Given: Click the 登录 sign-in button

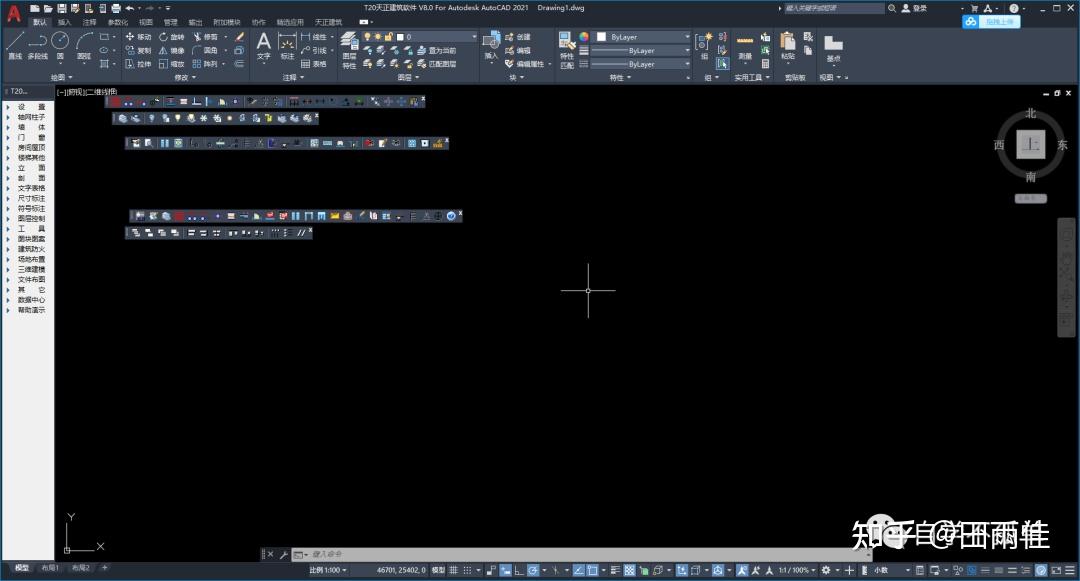Looking at the screenshot, I should click(x=915, y=8).
